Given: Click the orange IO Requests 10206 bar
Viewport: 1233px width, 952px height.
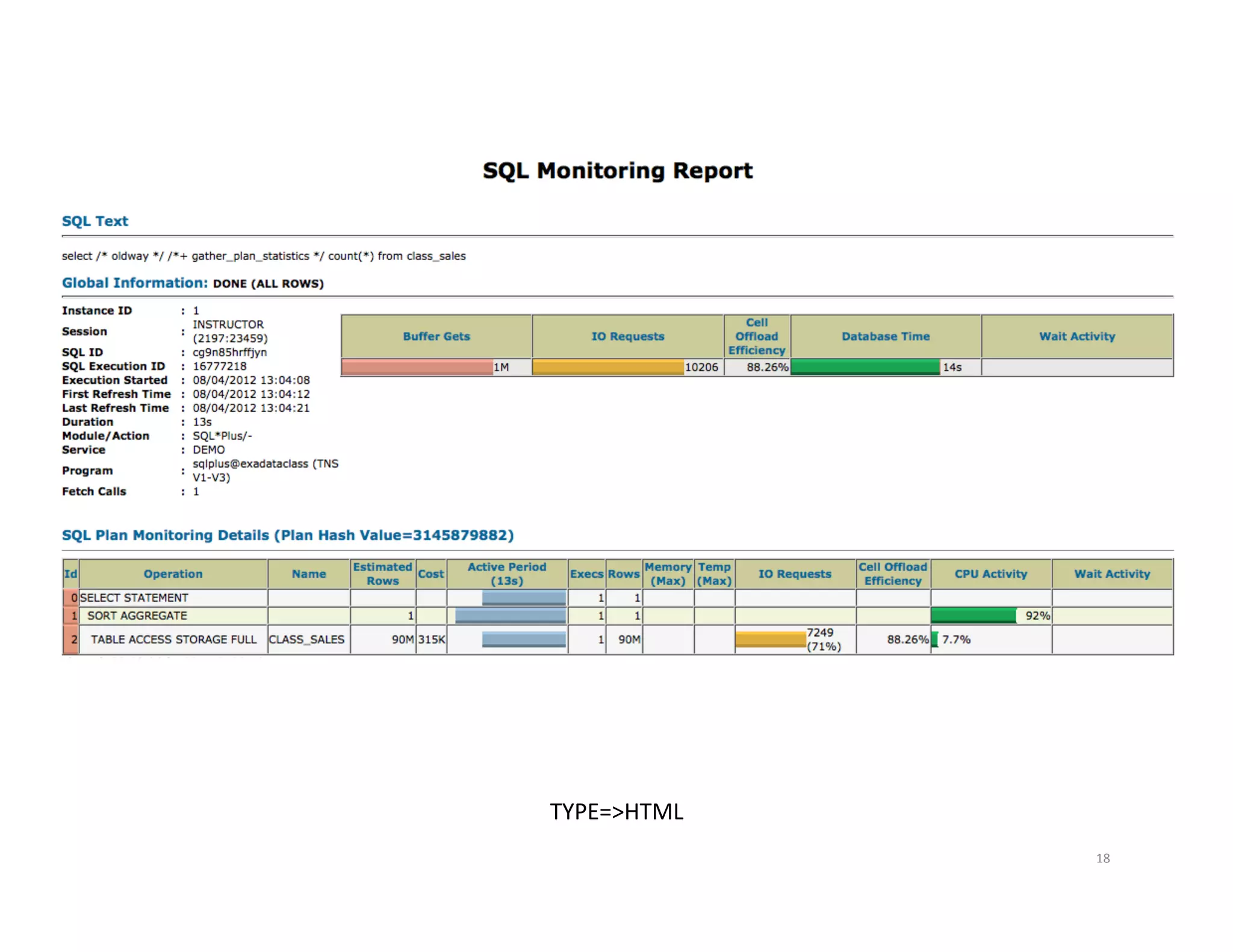Looking at the screenshot, I should coord(607,367).
